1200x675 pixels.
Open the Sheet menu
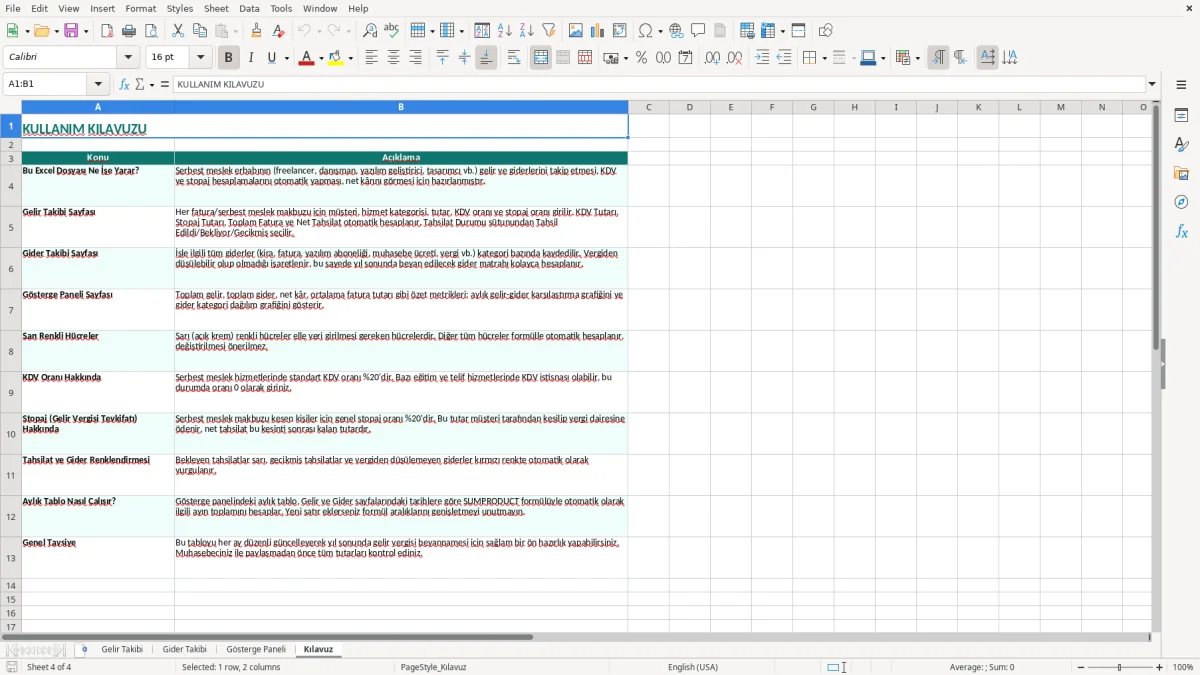[x=216, y=8]
